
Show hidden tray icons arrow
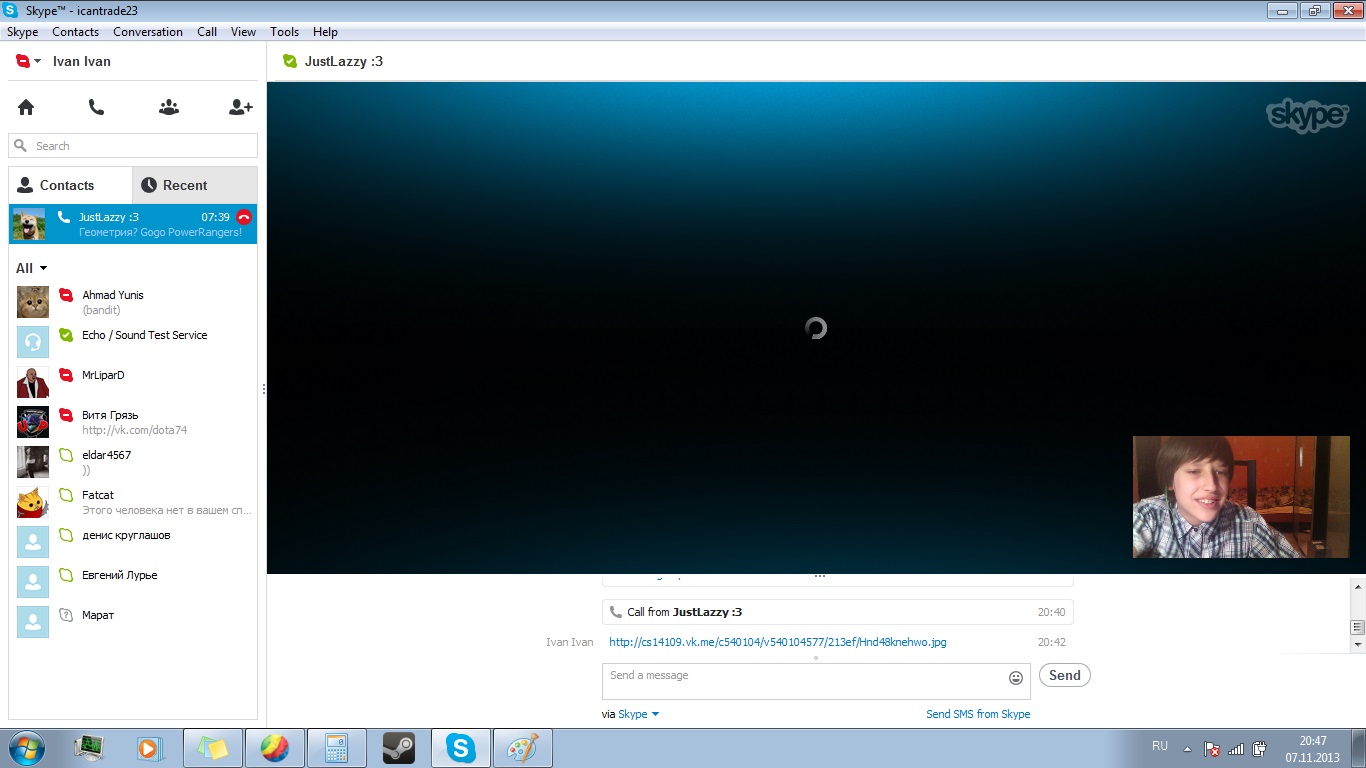[1187, 748]
